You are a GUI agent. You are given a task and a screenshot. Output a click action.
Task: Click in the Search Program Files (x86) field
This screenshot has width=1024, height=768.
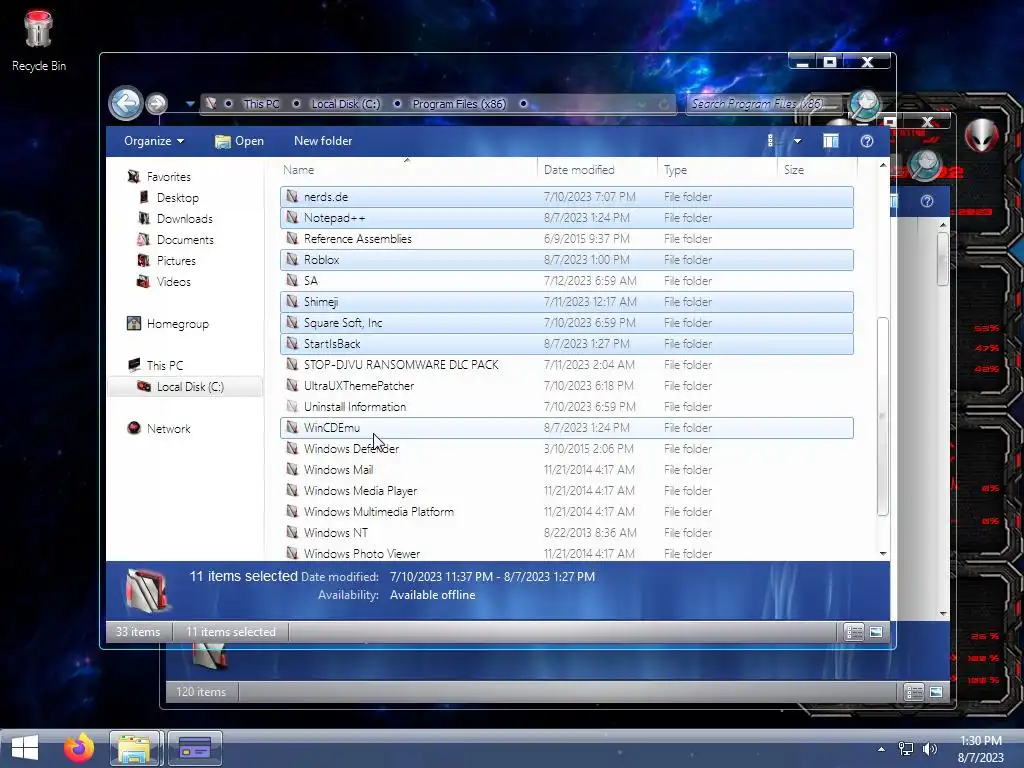coord(764,104)
